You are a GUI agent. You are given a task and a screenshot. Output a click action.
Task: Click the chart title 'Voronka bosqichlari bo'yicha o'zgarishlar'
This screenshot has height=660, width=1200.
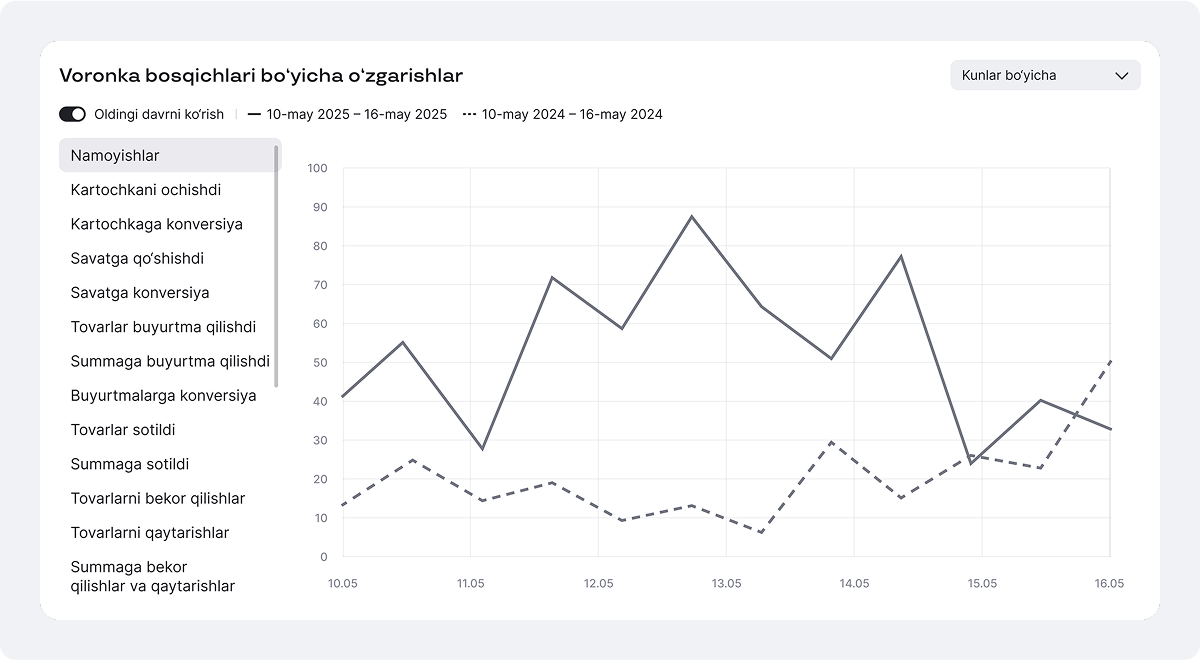(261, 75)
